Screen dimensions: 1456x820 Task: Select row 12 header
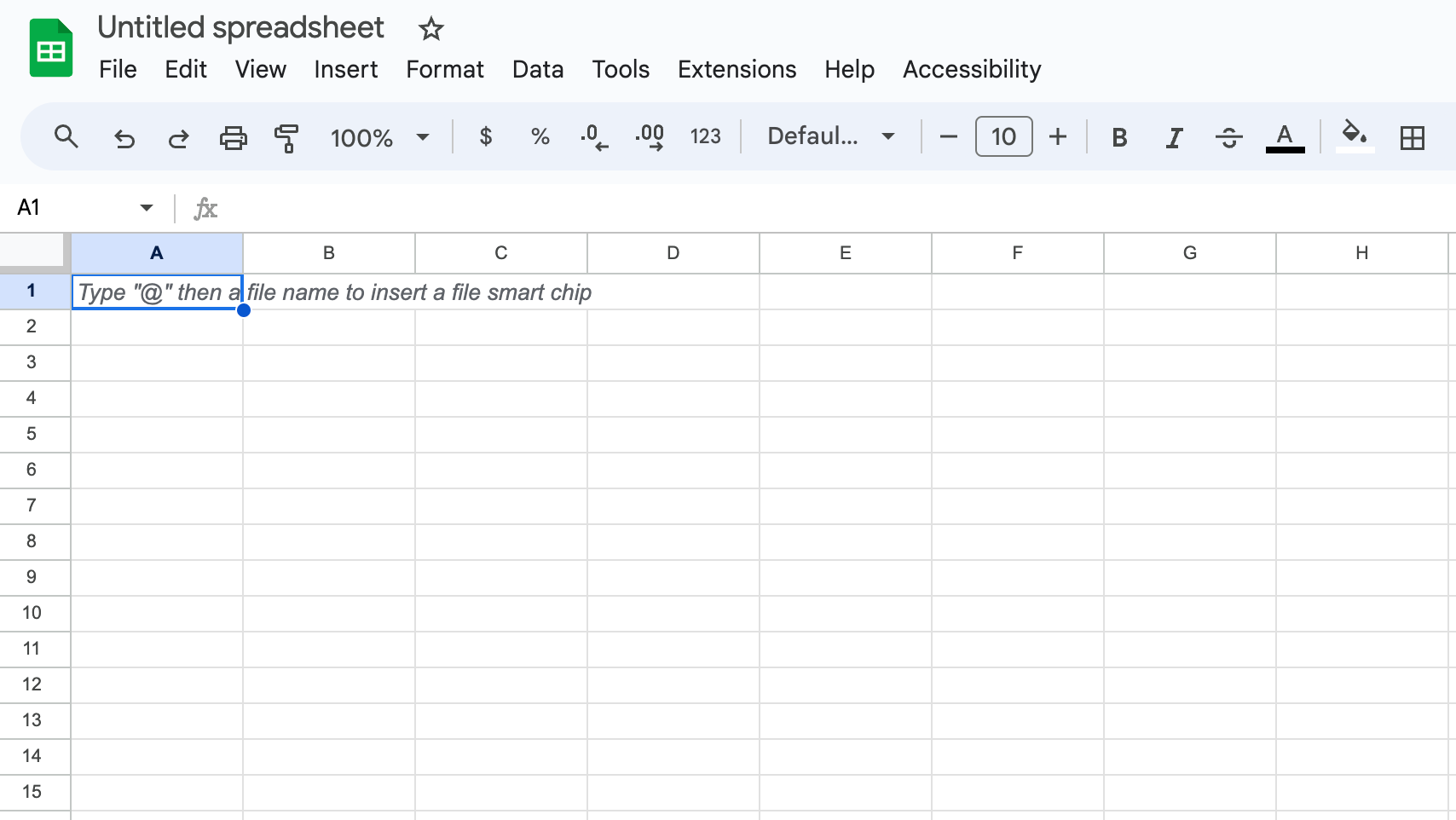[x=34, y=685]
